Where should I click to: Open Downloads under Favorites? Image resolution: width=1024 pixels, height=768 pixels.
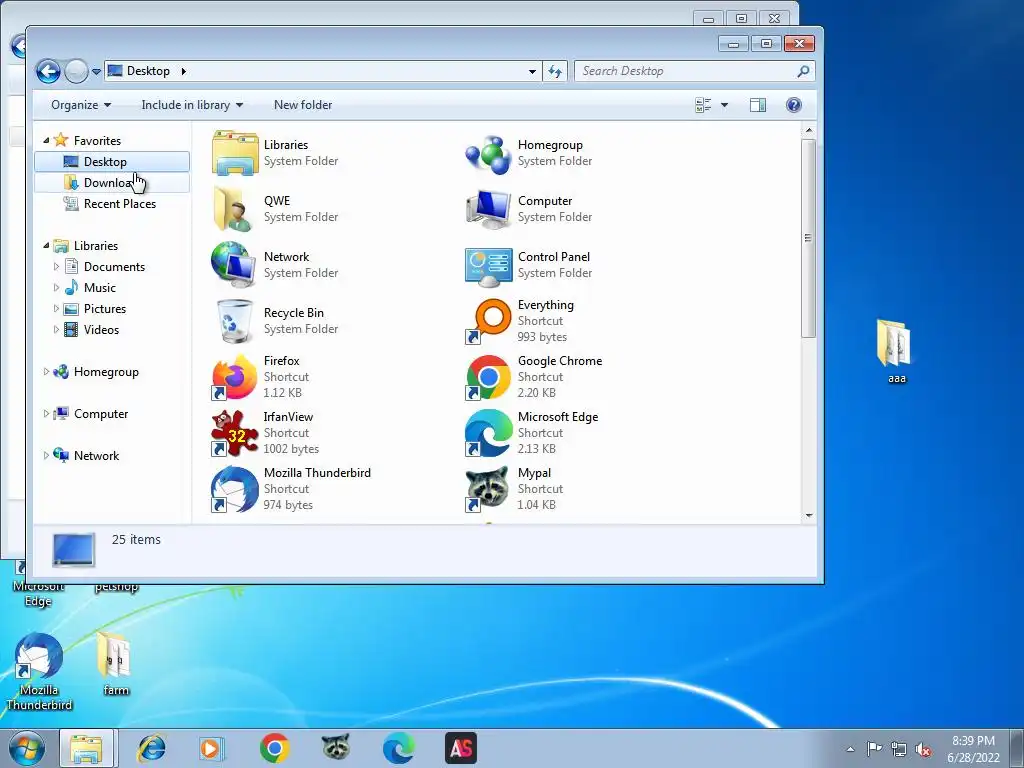coord(112,183)
